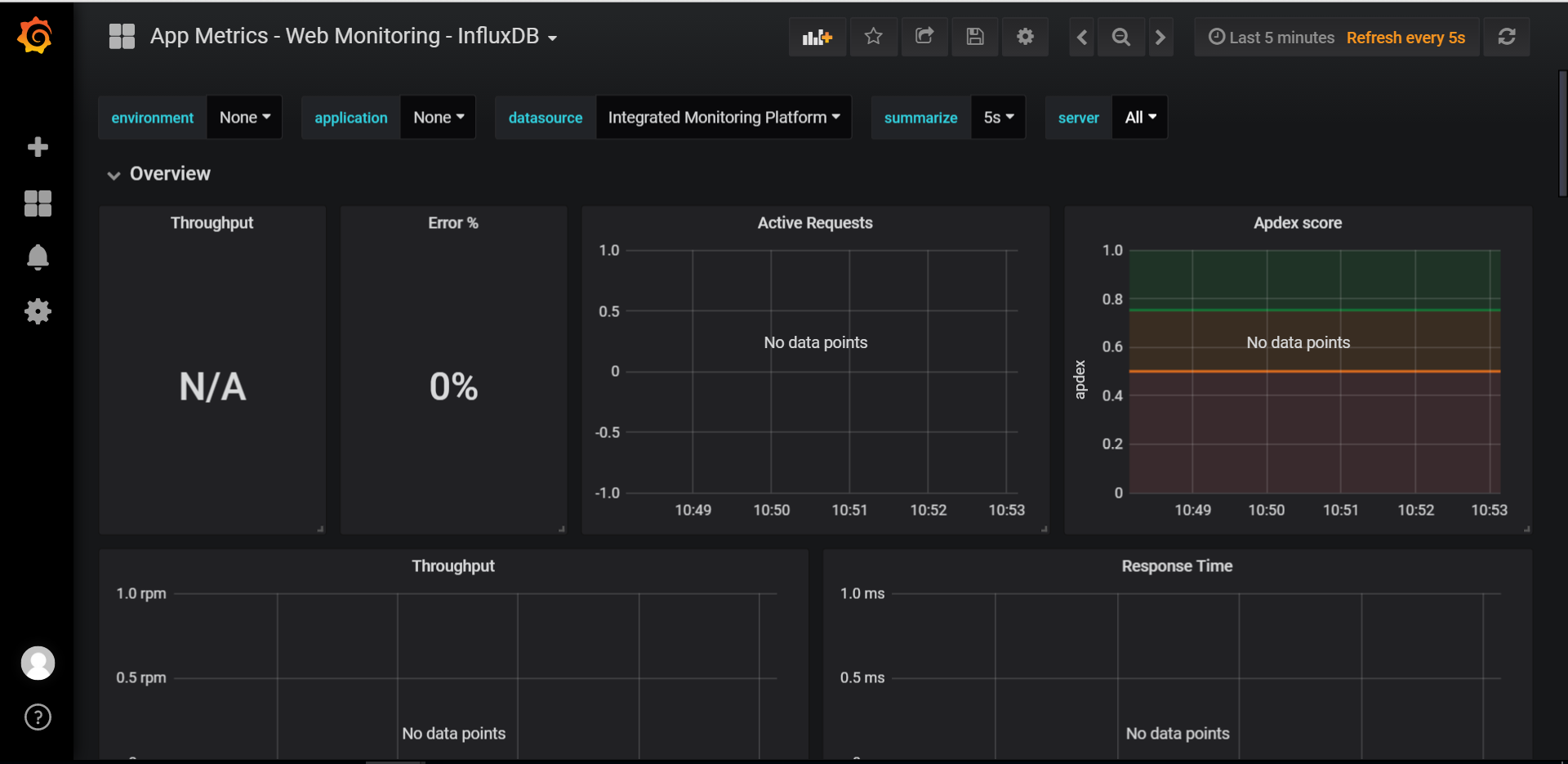Image resolution: width=1568 pixels, height=764 pixels.
Task: Add a new panel to dashboard
Action: (x=817, y=37)
